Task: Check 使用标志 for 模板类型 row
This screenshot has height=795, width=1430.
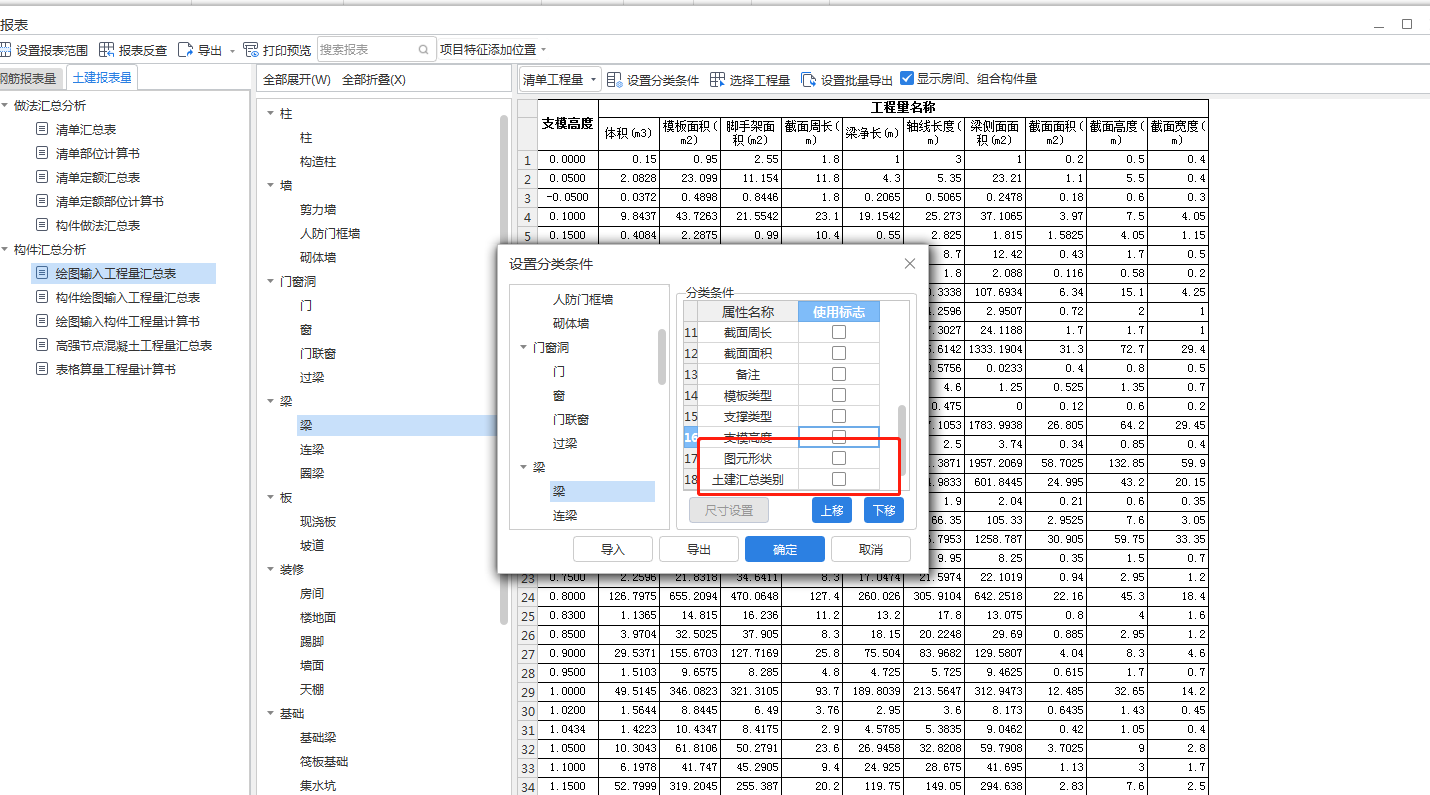Action: (839, 395)
